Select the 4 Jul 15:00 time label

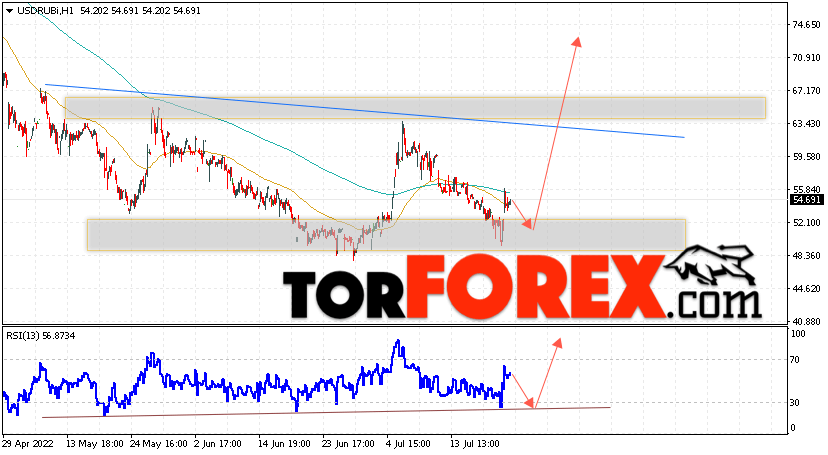pos(410,444)
